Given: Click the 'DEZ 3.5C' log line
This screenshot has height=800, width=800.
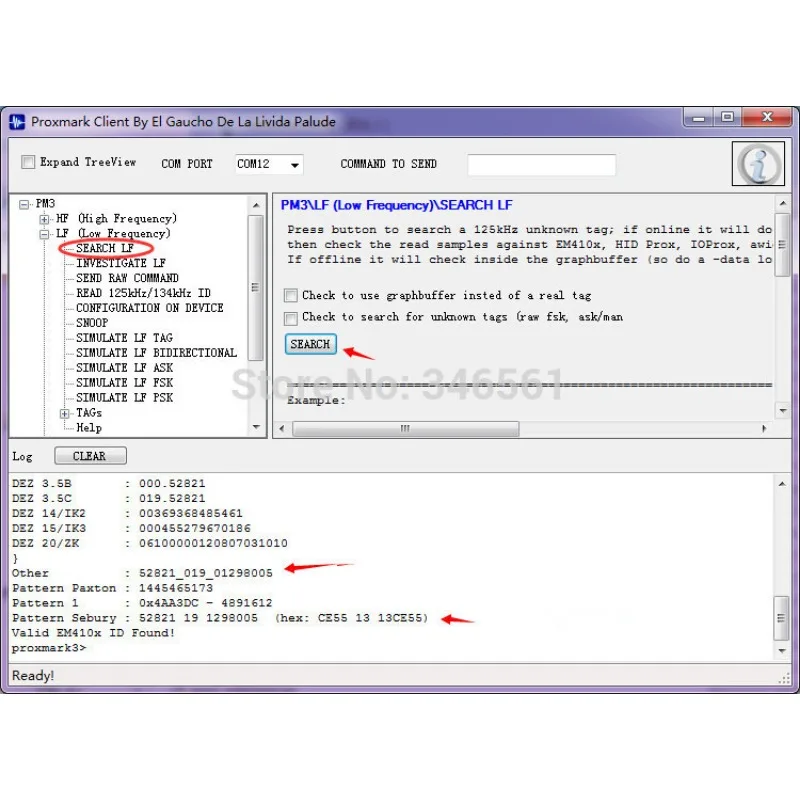Looking at the screenshot, I should (109, 498).
